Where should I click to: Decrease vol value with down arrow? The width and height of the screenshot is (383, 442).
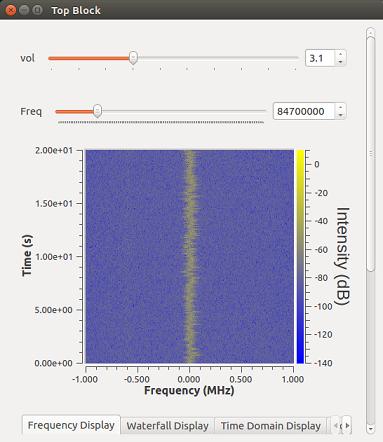click(x=340, y=62)
